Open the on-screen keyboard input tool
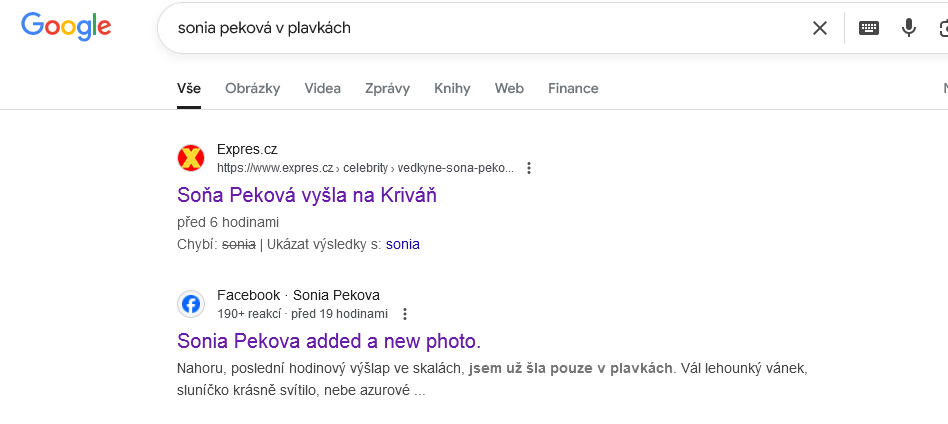Viewport: 948px width, 424px height. [869, 28]
